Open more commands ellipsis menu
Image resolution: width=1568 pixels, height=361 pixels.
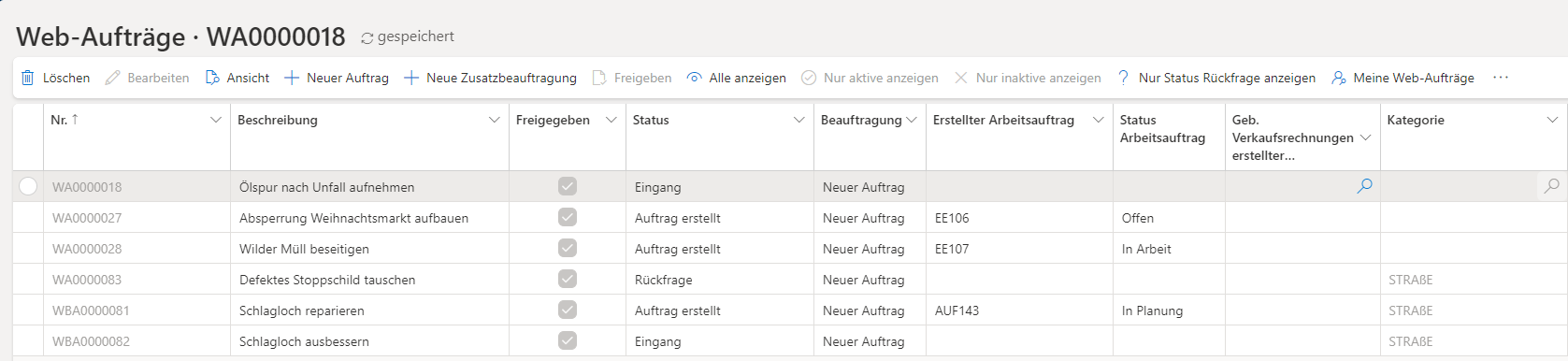[1501, 78]
